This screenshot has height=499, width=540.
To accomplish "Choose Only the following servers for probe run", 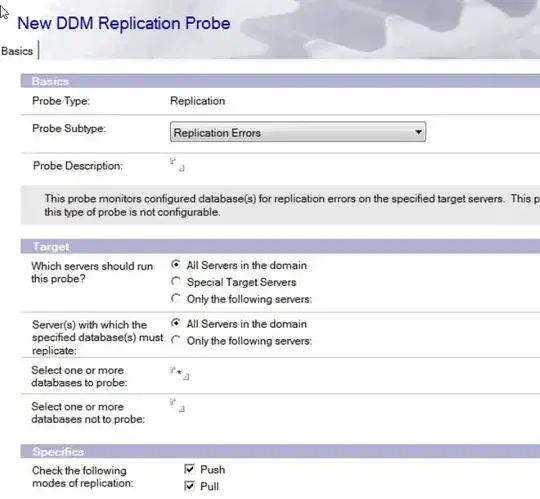I will (x=176, y=298).
